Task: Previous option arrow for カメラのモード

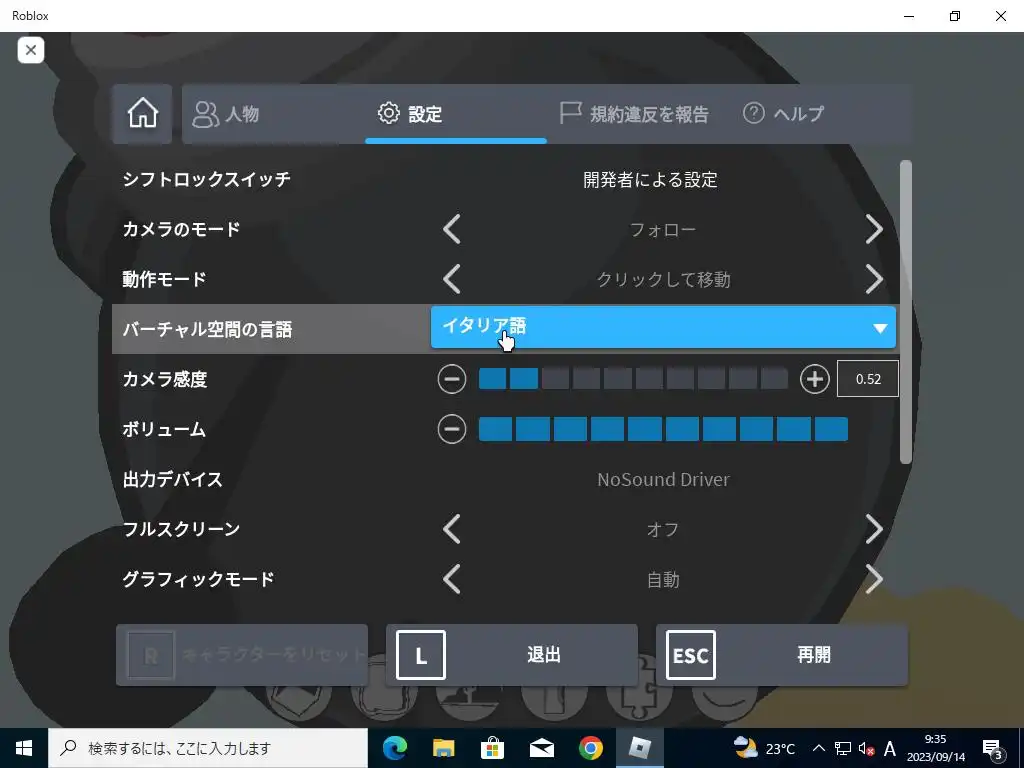Action: tap(452, 229)
